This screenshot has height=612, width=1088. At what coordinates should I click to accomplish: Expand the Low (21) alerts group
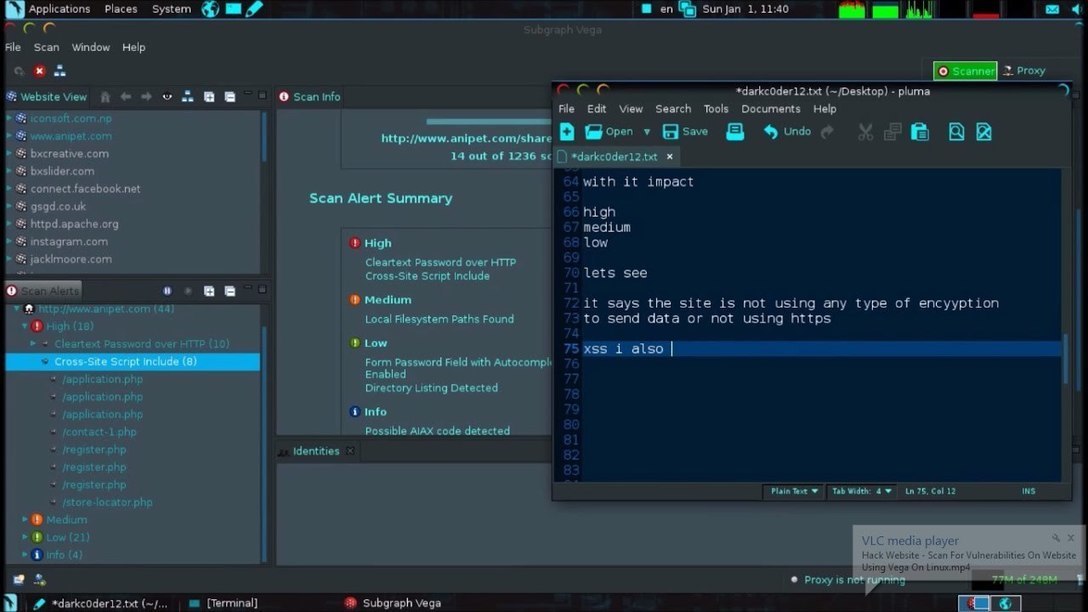tap(25, 538)
